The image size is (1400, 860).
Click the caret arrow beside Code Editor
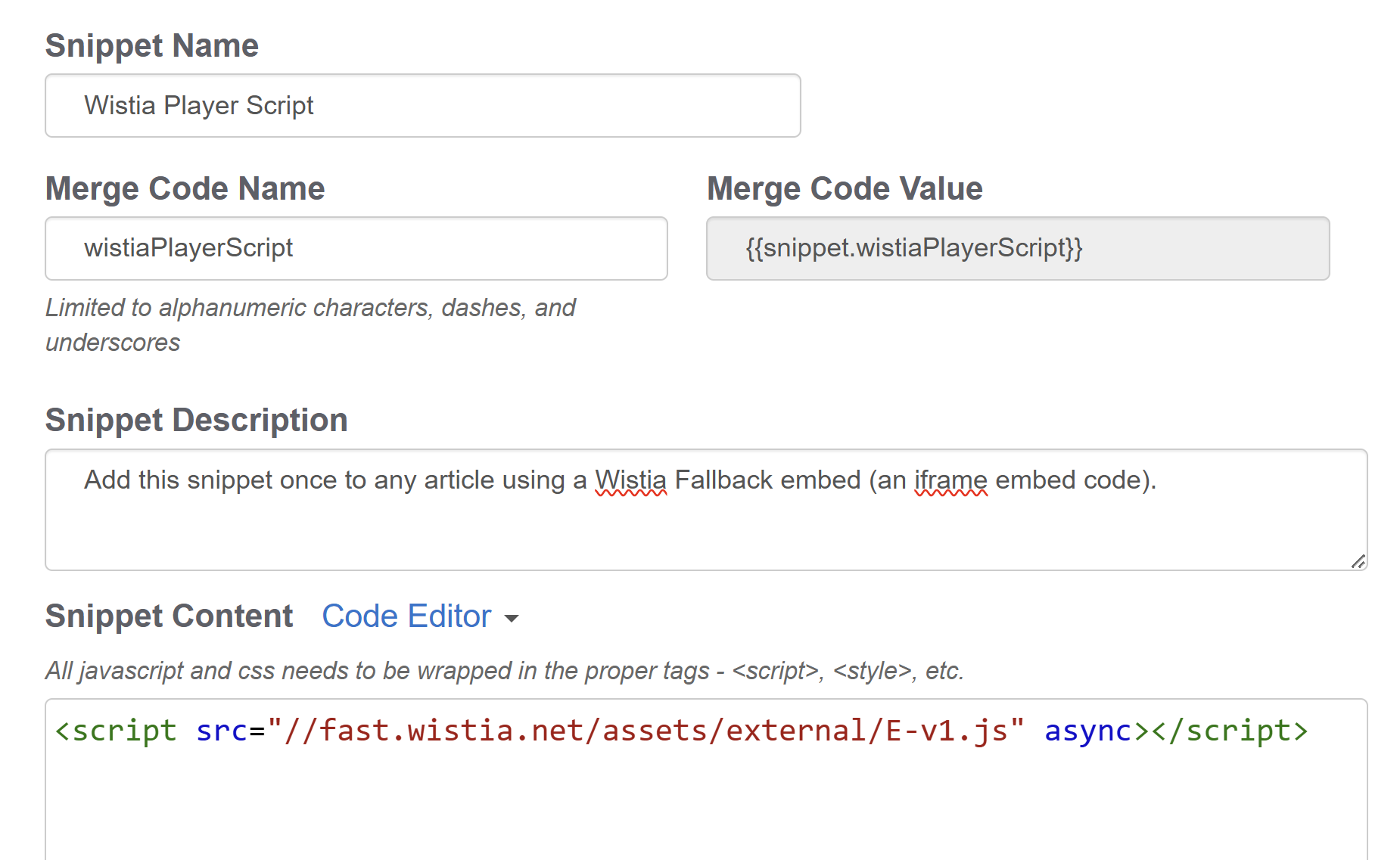click(512, 619)
